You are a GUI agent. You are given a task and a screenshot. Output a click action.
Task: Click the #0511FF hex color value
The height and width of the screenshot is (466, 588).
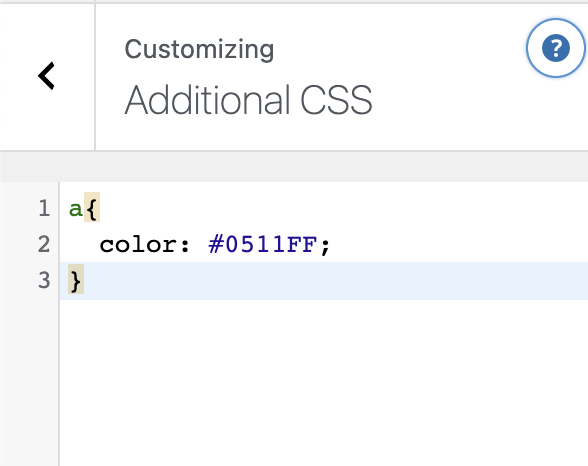[262, 244]
